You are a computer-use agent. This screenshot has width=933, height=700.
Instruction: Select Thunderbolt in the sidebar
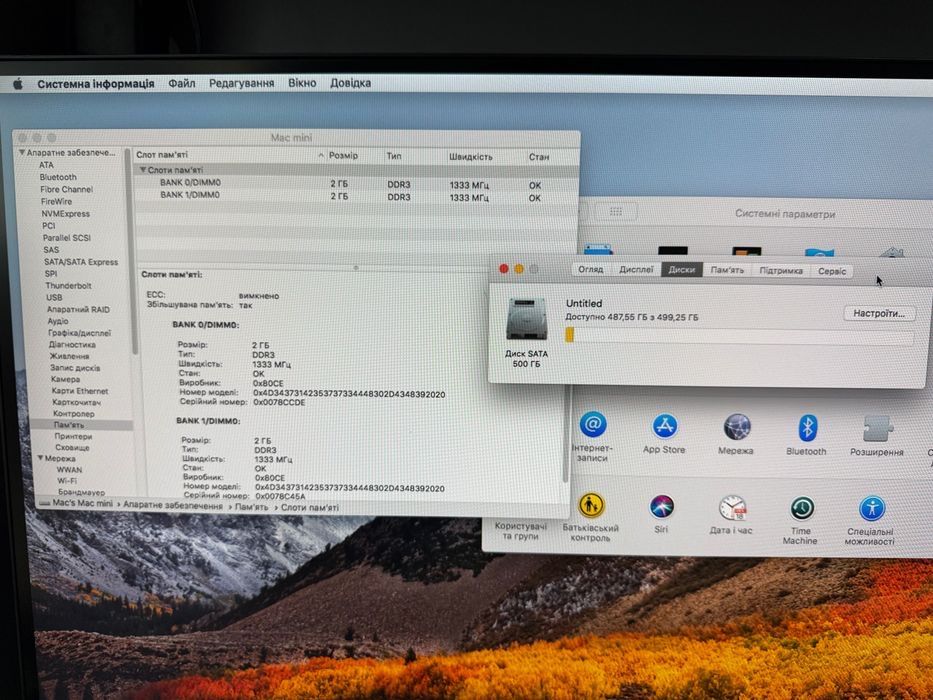click(68, 286)
